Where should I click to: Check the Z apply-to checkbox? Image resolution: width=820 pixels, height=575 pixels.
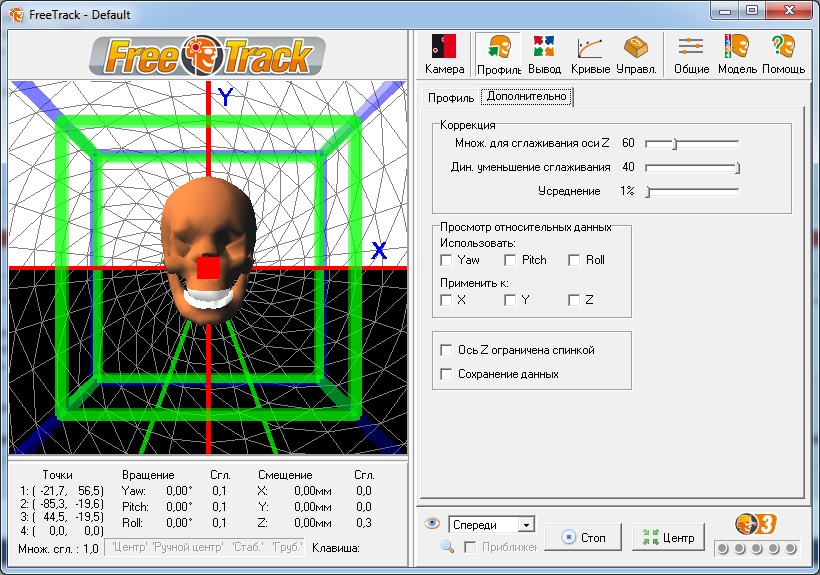574,300
